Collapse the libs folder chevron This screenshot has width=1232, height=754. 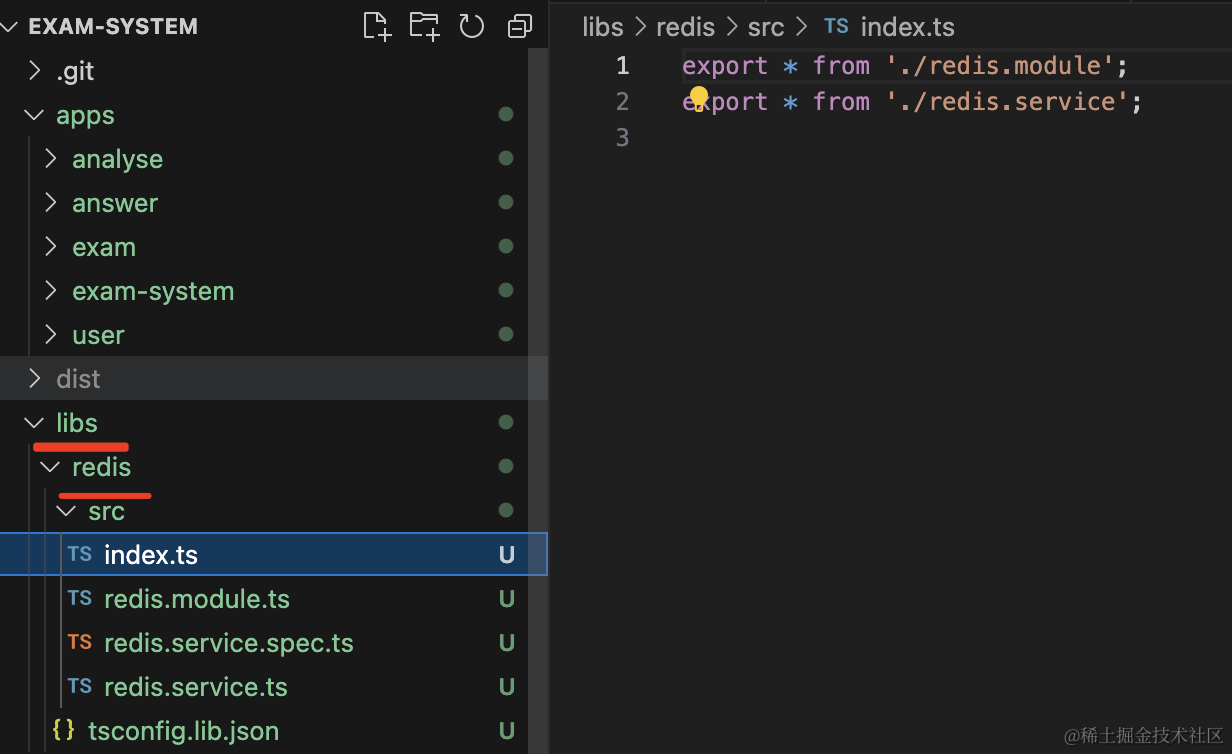click(x=34, y=423)
